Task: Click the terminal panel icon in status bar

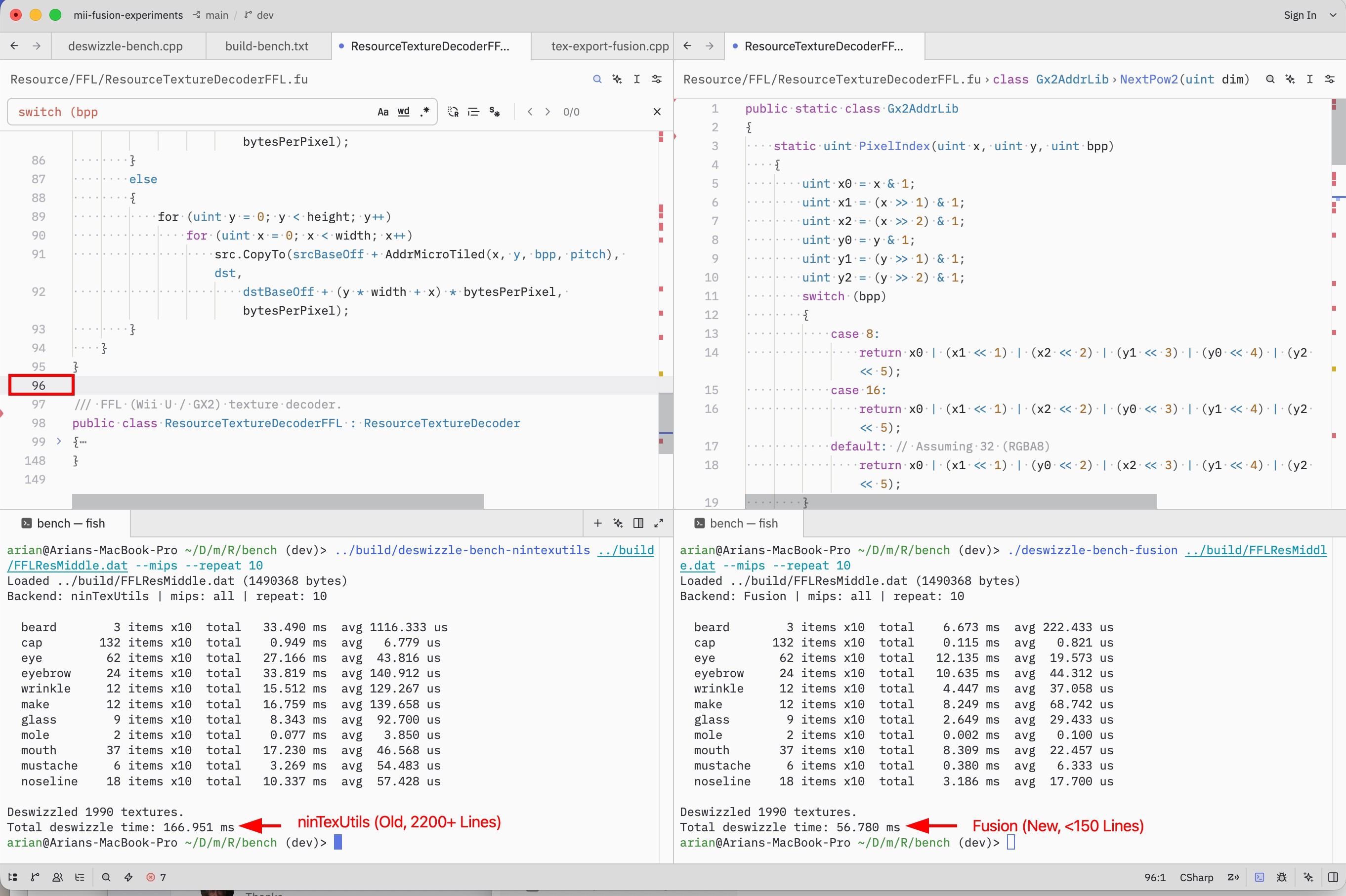Action: point(1259,877)
